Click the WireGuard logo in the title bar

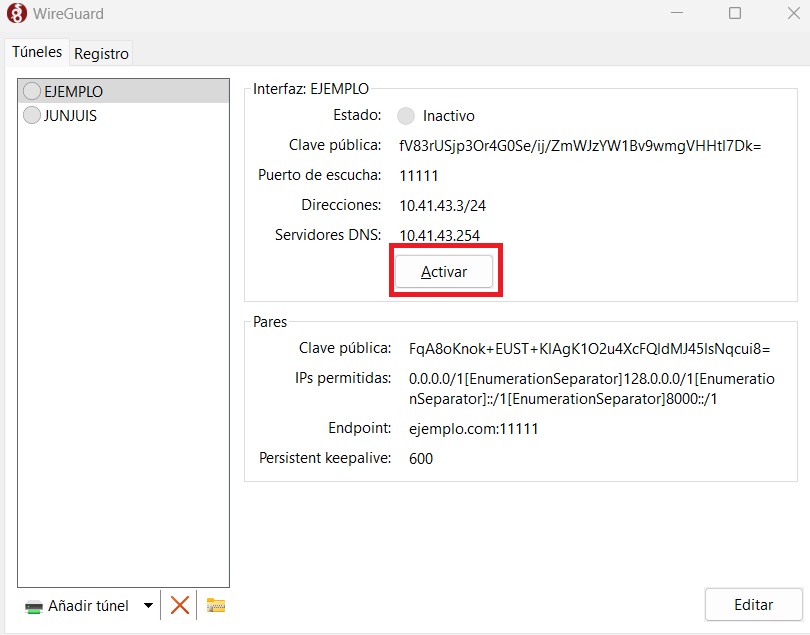[16, 14]
